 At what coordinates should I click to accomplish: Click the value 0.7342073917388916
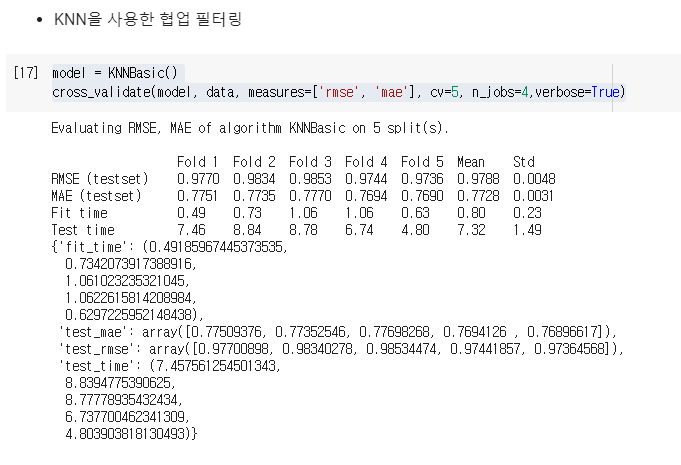(131, 264)
